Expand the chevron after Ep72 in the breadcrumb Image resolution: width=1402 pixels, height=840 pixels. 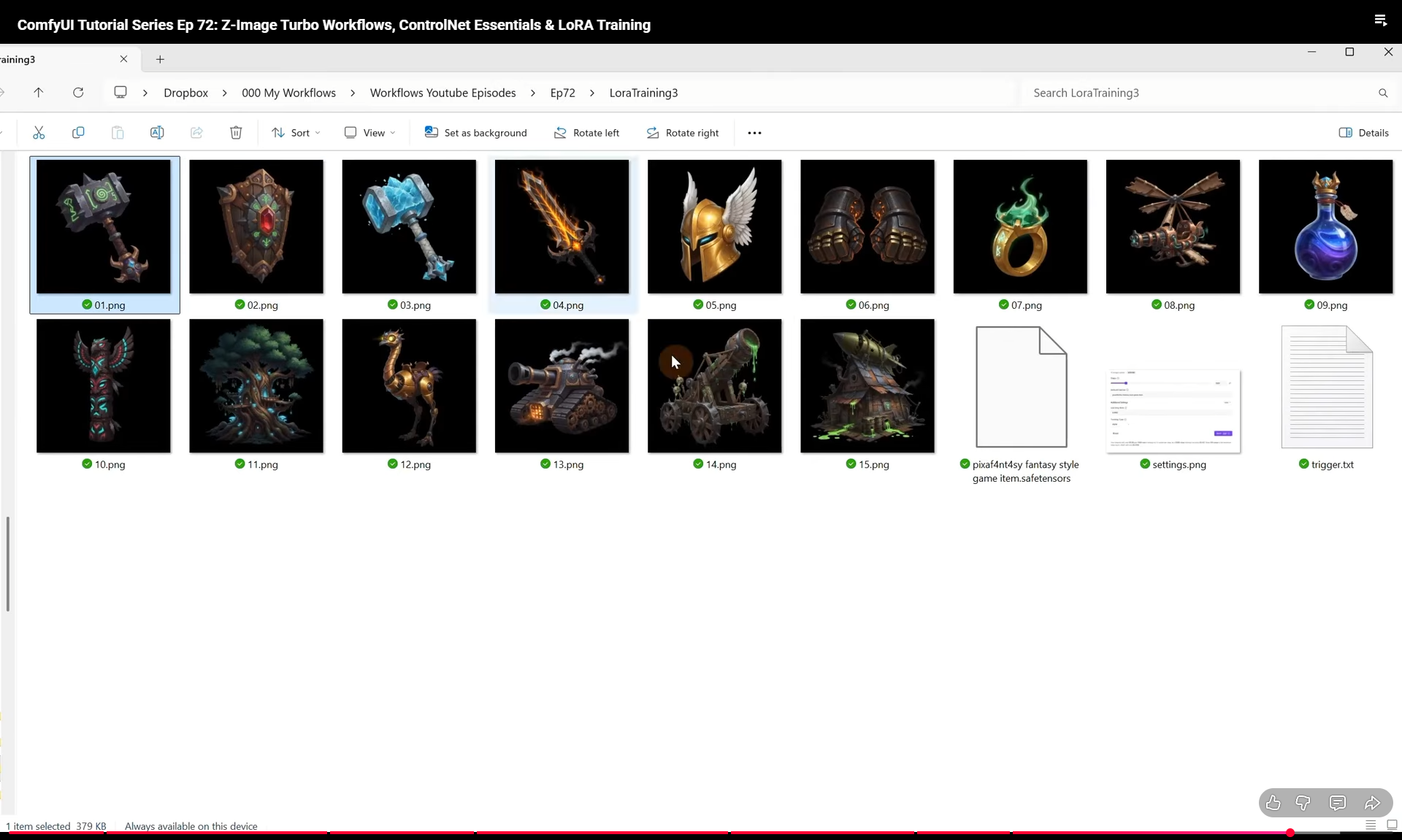pos(592,93)
